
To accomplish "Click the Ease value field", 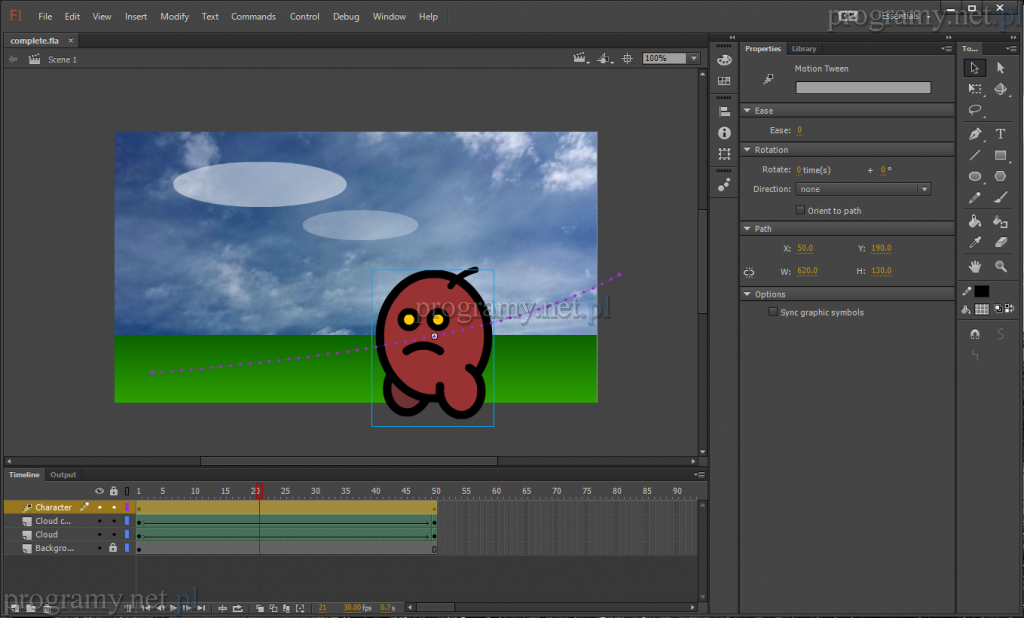I will coord(799,131).
